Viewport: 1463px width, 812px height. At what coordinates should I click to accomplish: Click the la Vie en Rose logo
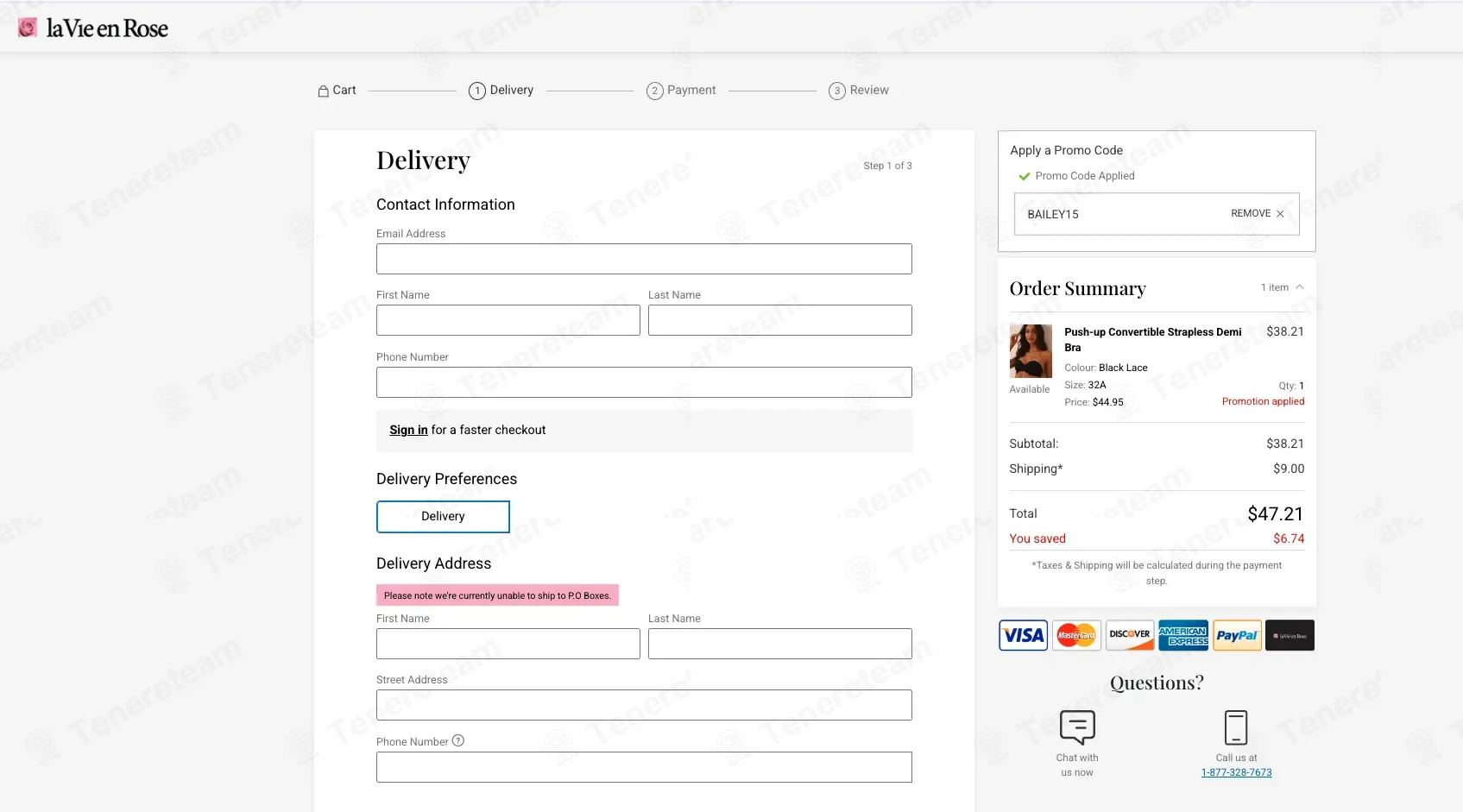click(93, 28)
